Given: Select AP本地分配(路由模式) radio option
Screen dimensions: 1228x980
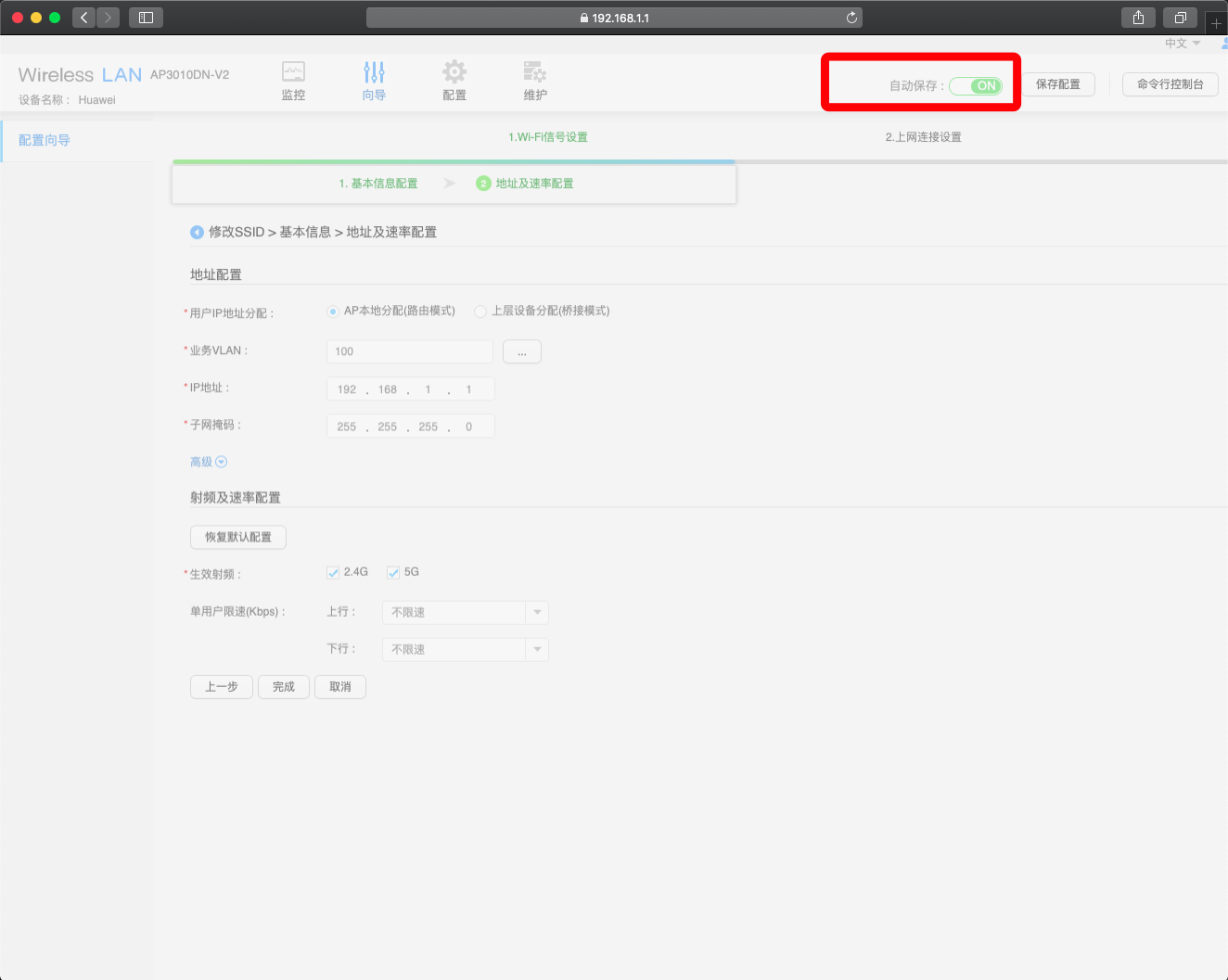Looking at the screenshot, I should pyautogui.click(x=333, y=312).
